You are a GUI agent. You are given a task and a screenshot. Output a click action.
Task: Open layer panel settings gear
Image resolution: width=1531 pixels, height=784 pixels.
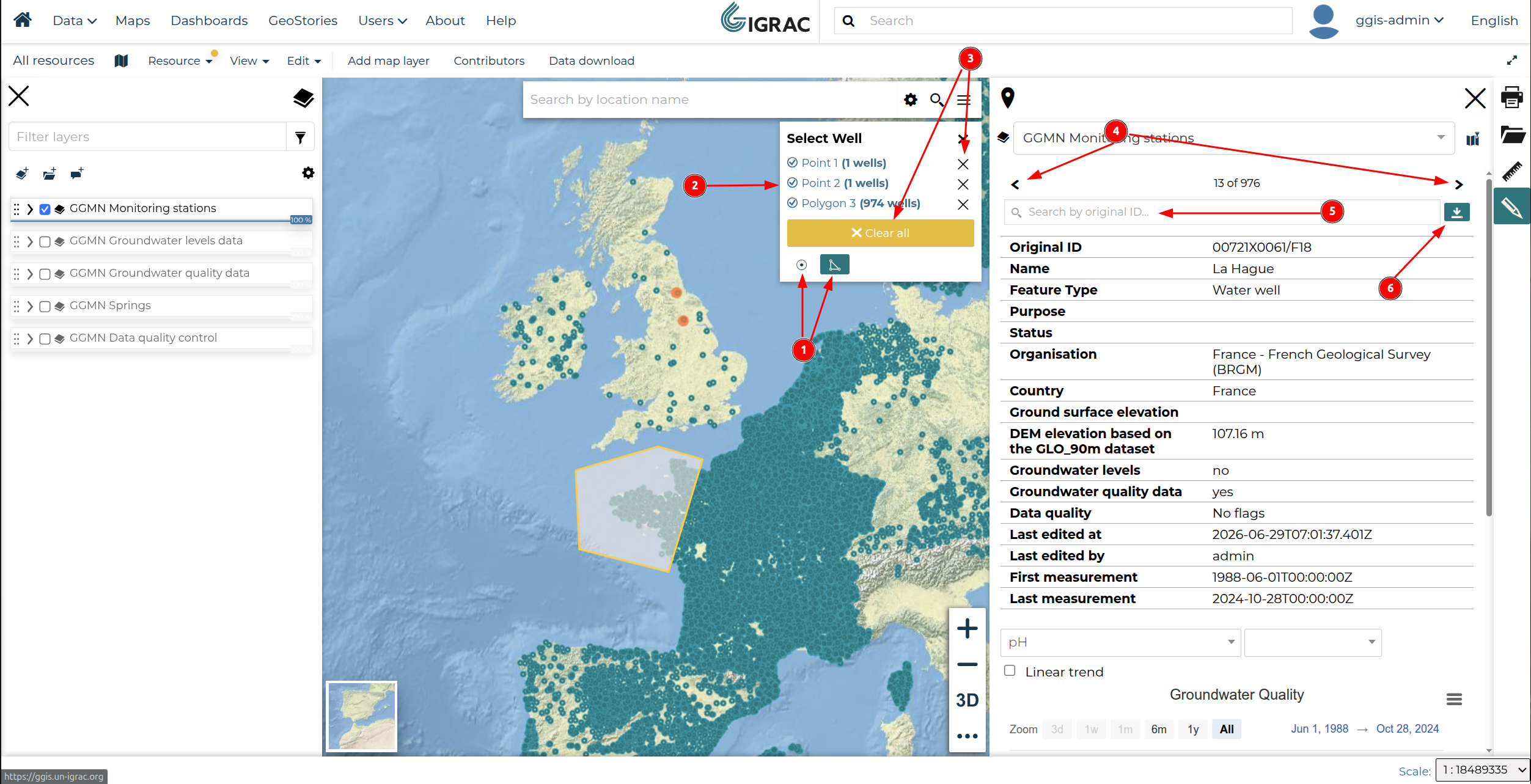point(308,173)
